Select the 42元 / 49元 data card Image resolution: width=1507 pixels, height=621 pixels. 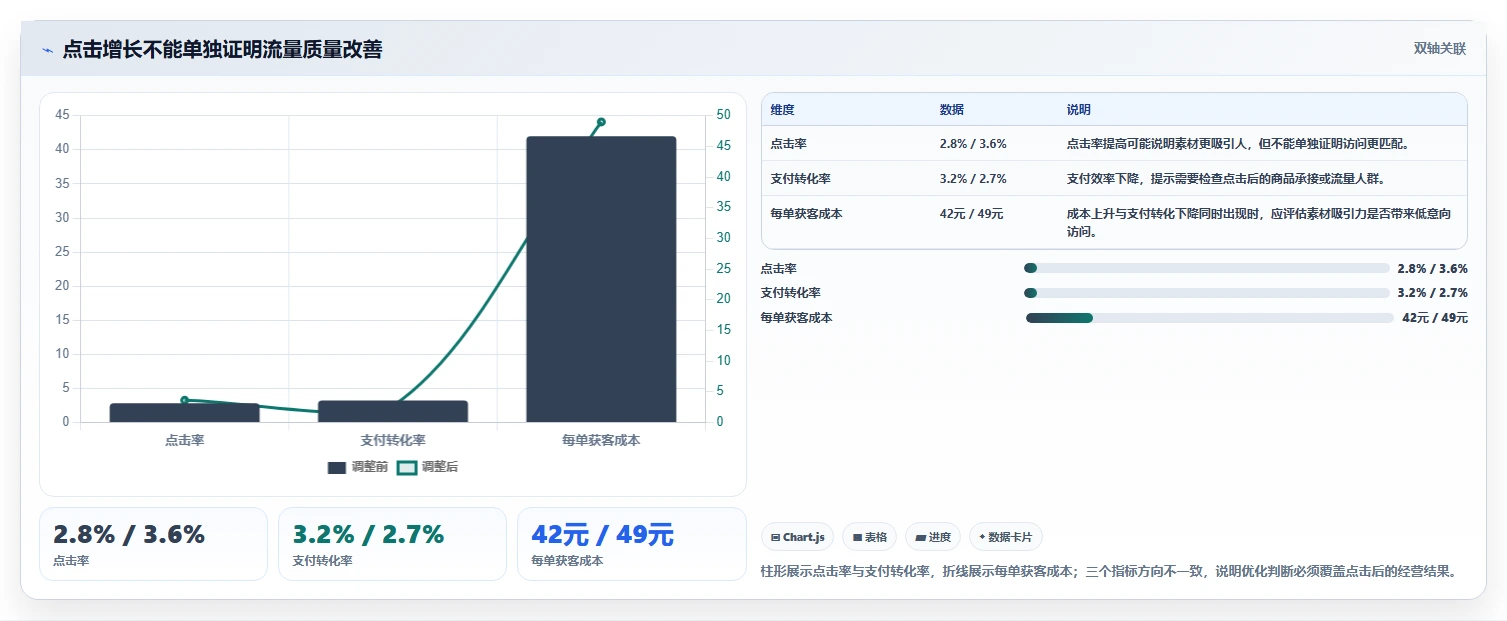632,544
